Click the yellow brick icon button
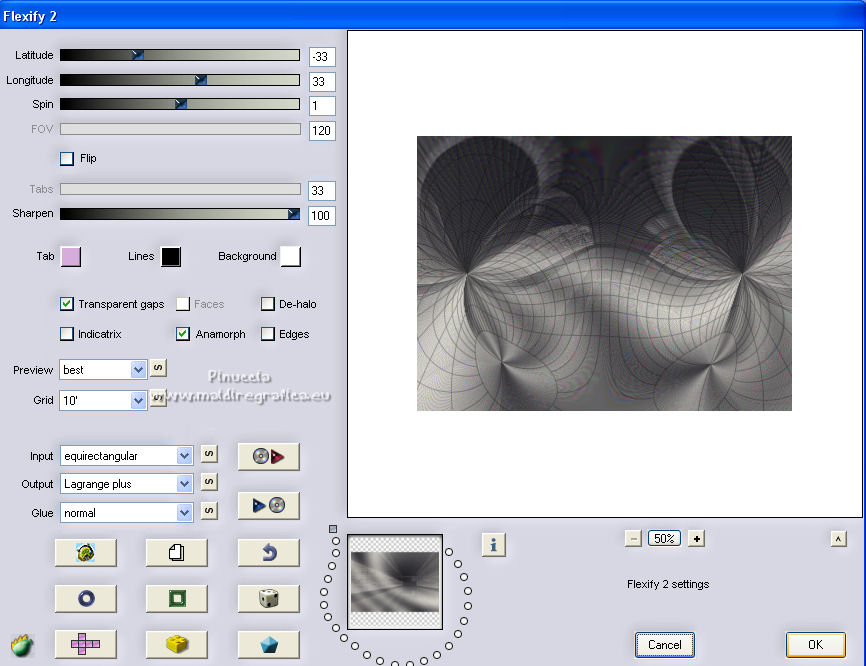 [176, 645]
